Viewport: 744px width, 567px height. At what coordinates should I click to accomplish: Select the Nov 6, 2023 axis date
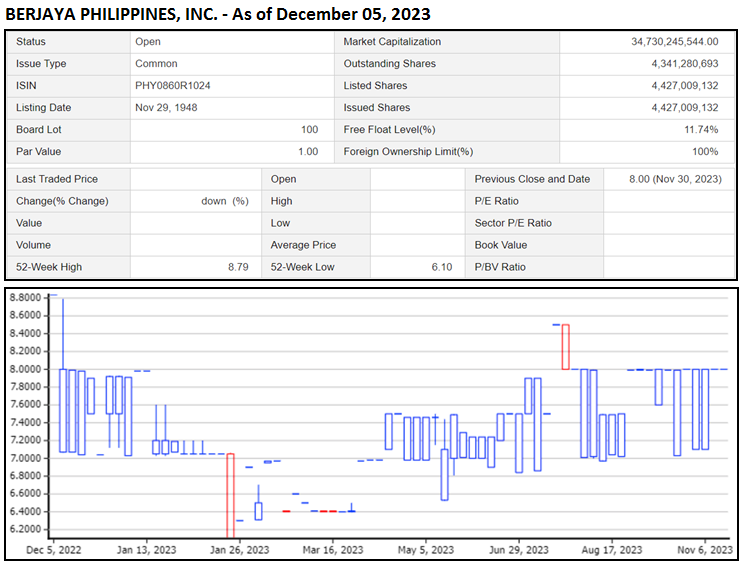click(705, 550)
